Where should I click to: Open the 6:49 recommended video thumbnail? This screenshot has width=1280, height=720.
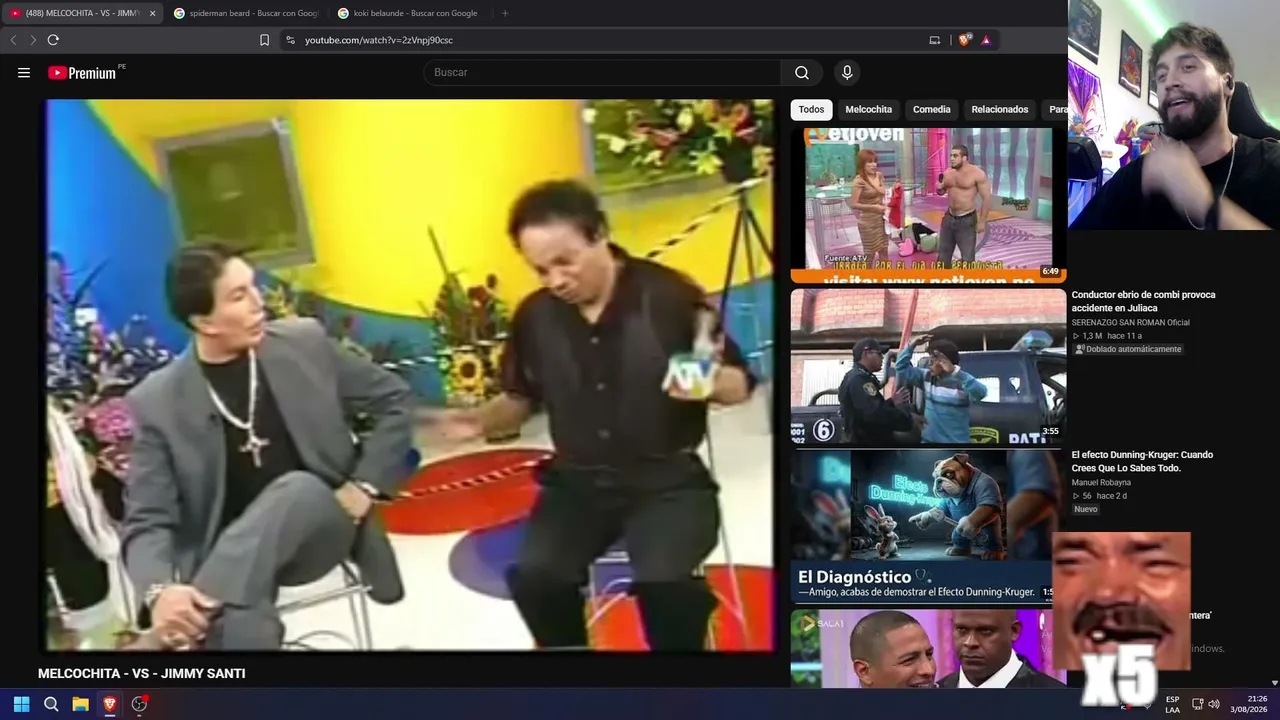point(928,205)
